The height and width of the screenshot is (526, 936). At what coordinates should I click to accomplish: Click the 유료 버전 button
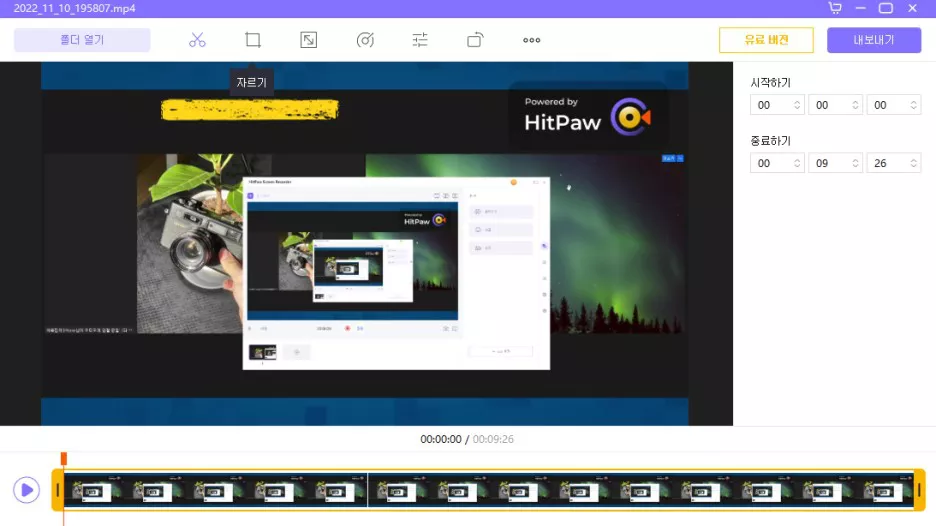pyautogui.click(x=766, y=40)
